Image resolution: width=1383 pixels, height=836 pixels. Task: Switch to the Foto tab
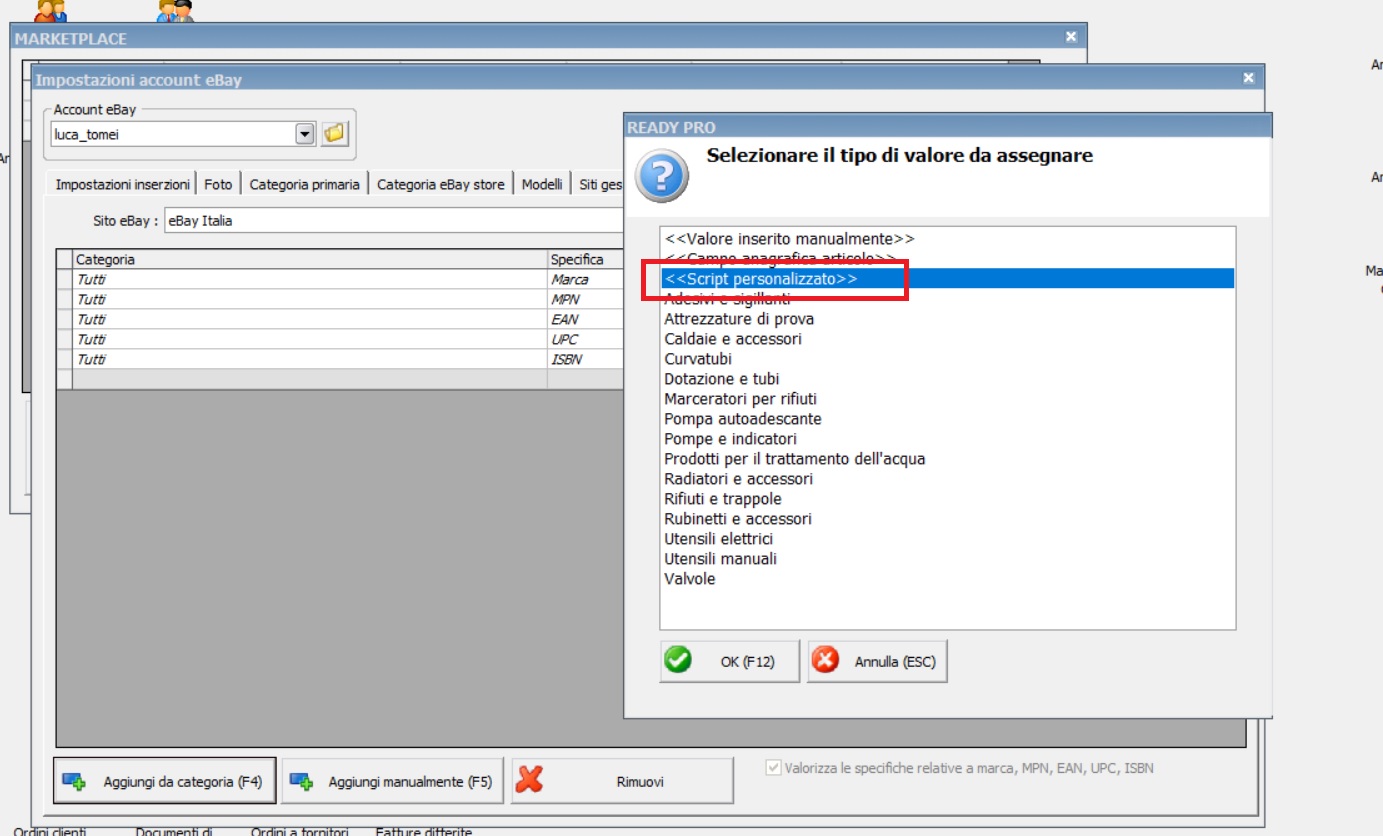218,184
